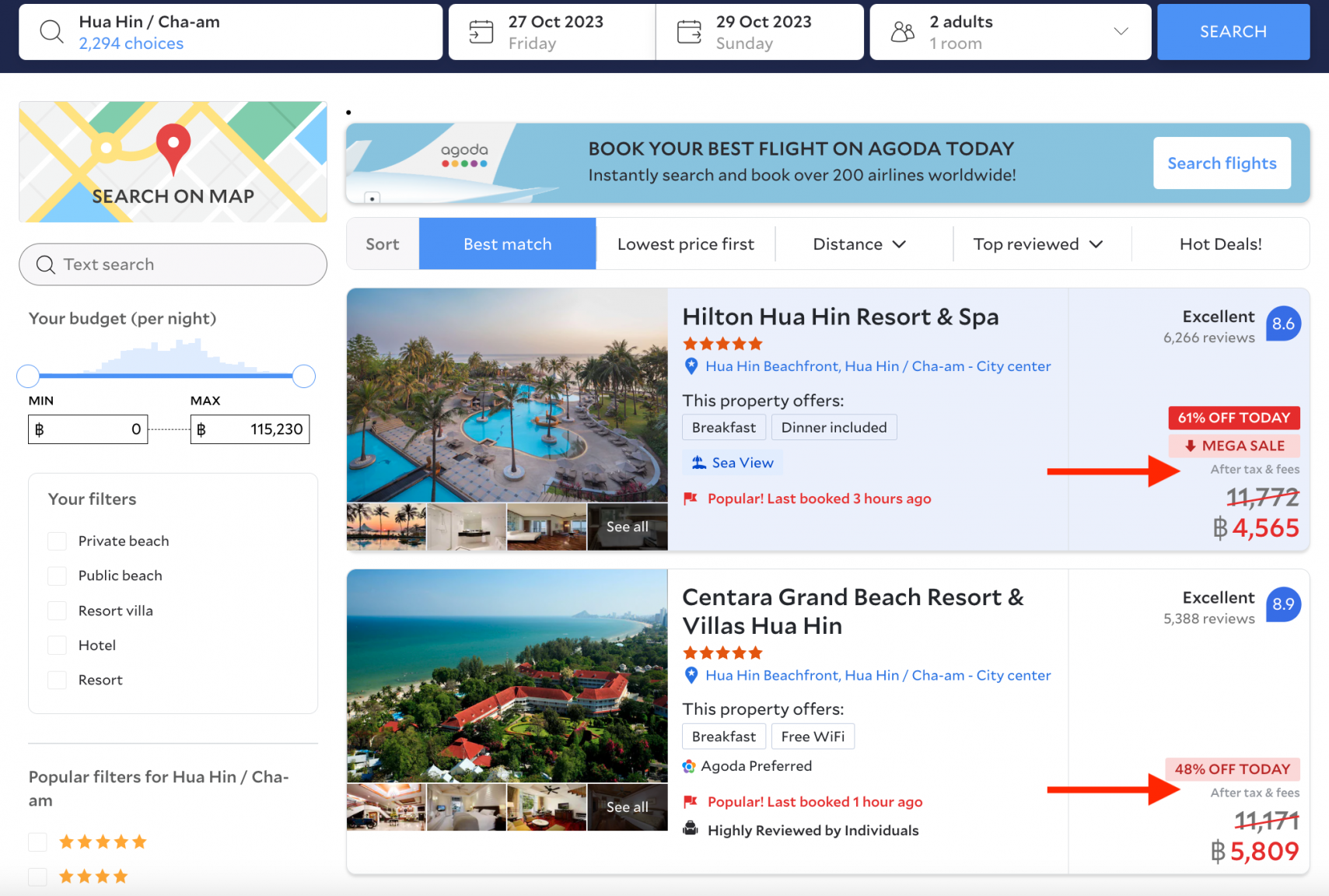Check the Resort villa filter
1329x896 pixels.
58,611
